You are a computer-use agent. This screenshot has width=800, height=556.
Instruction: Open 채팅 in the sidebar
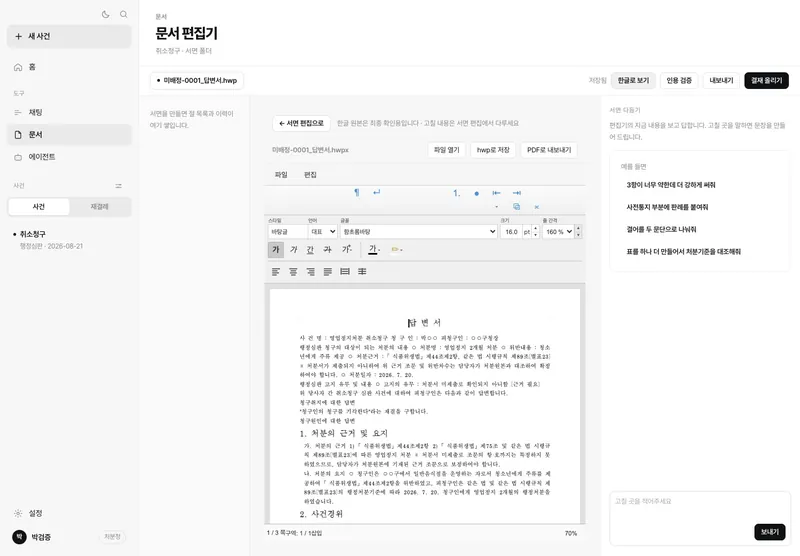[x=69, y=112]
